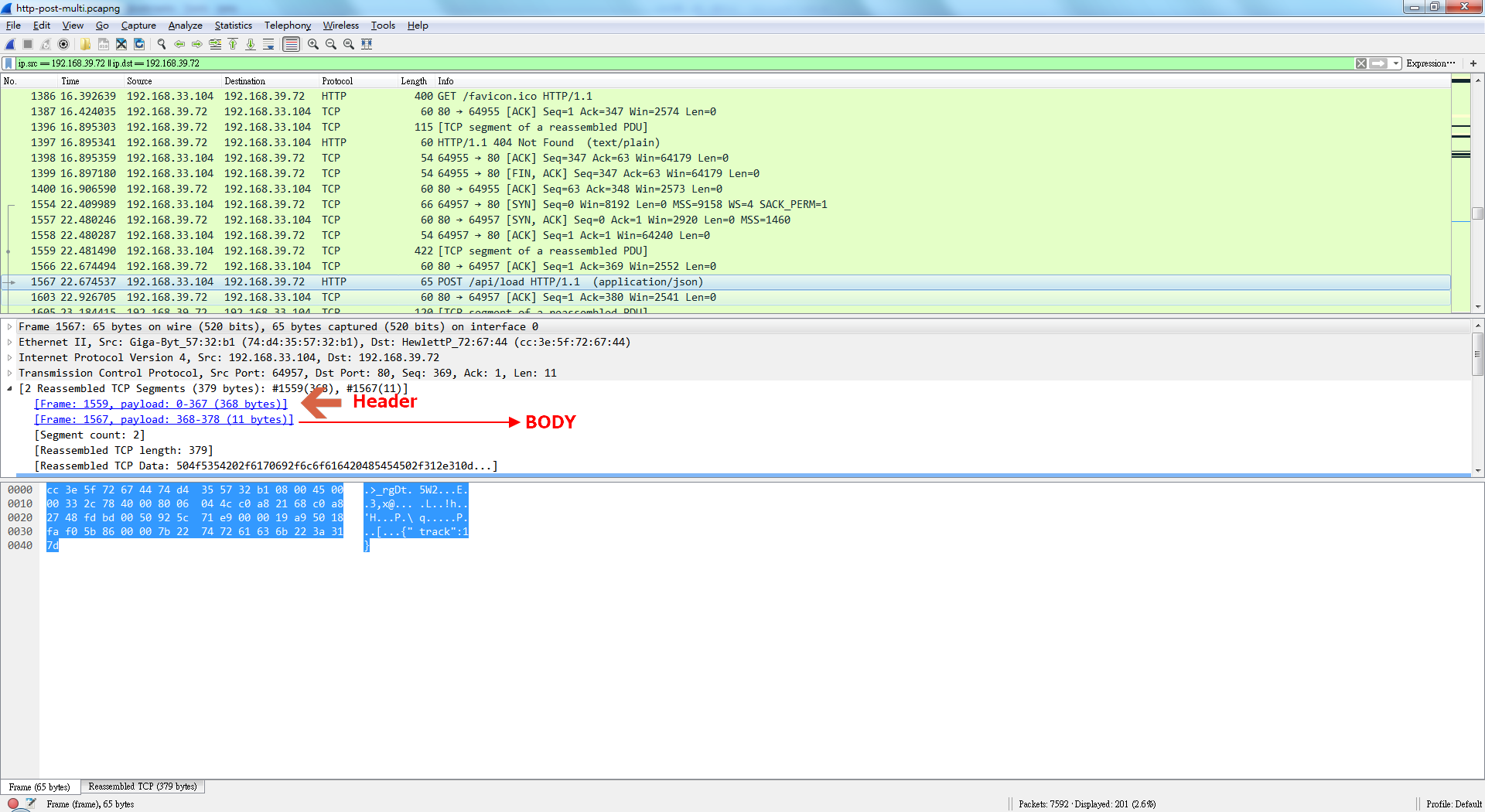
Task: Jump to the last packet icon
Action: tap(251, 44)
